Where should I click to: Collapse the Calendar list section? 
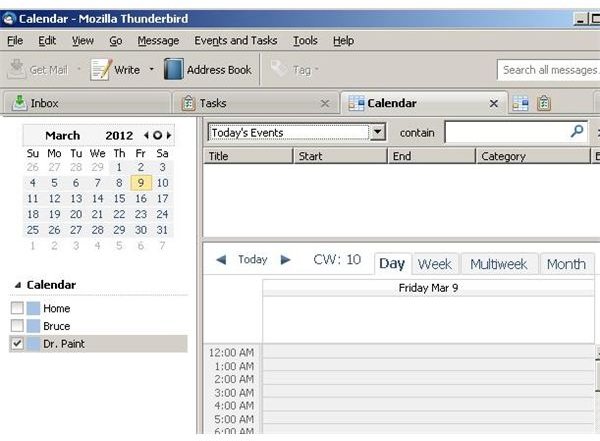(x=18, y=285)
